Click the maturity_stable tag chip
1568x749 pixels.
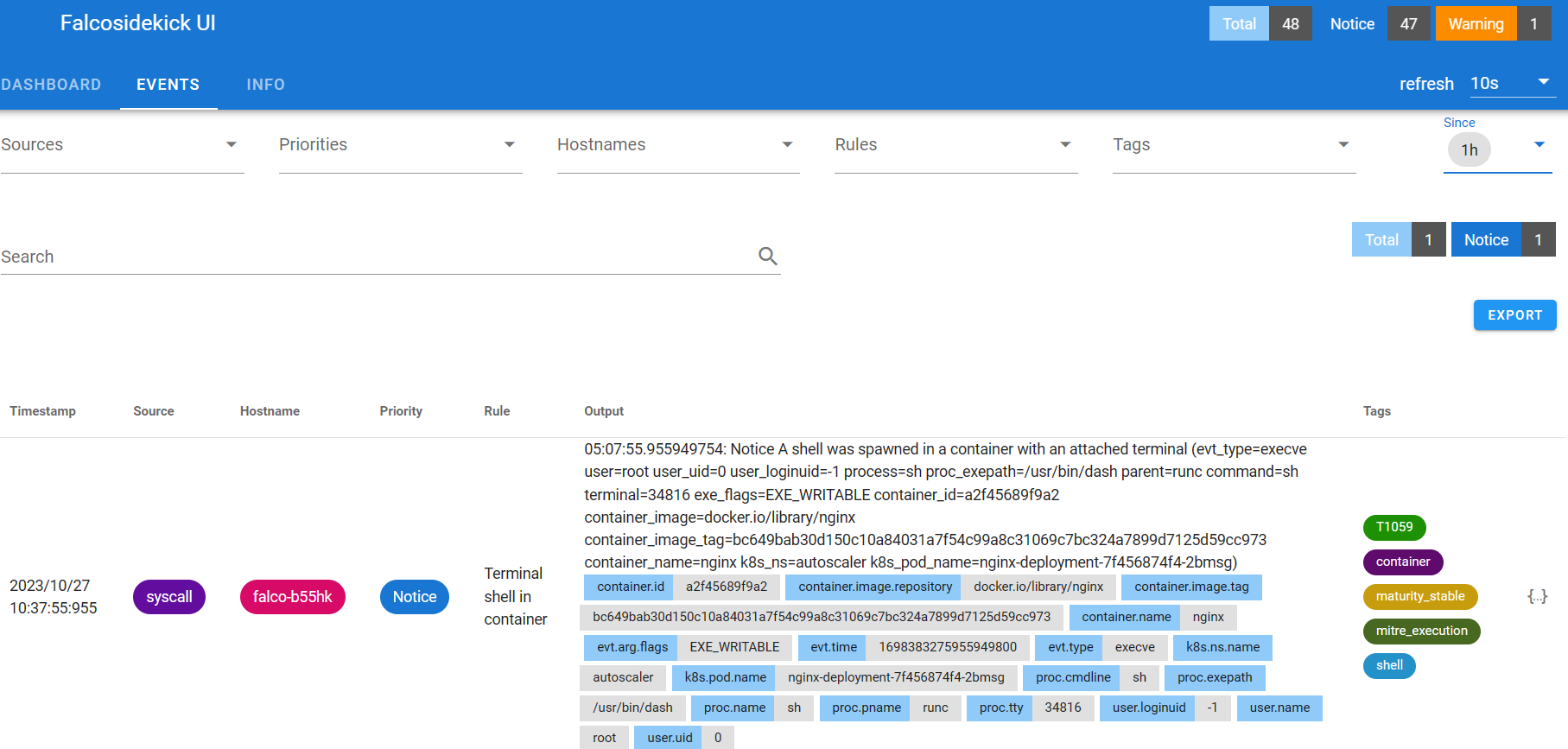(x=1420, y=596)
